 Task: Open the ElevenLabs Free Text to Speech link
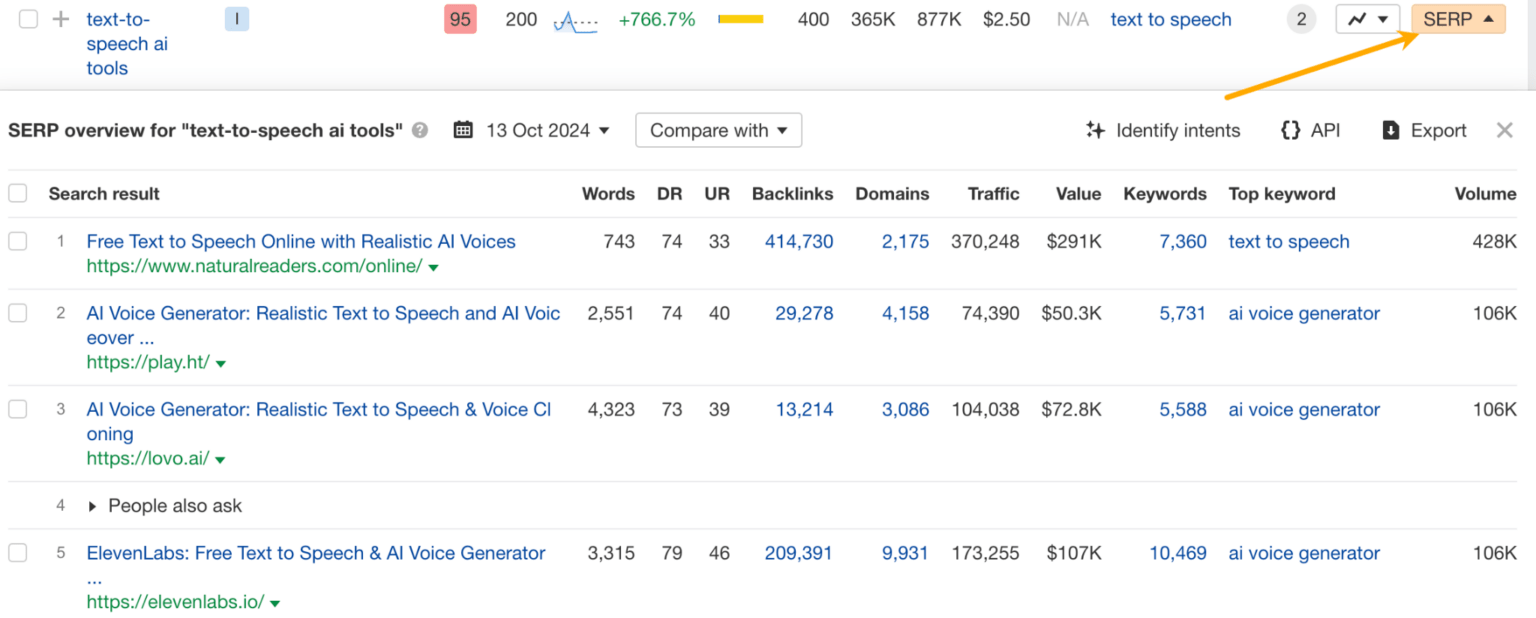point(316,553)
